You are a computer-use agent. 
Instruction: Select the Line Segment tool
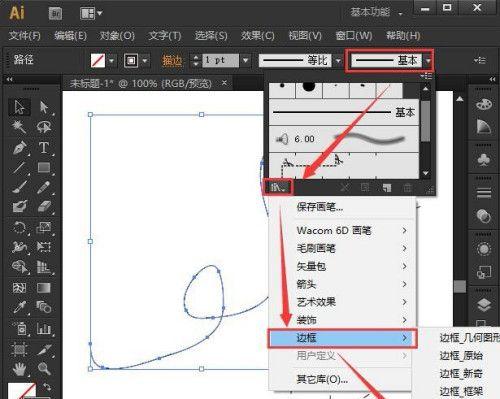19,167
